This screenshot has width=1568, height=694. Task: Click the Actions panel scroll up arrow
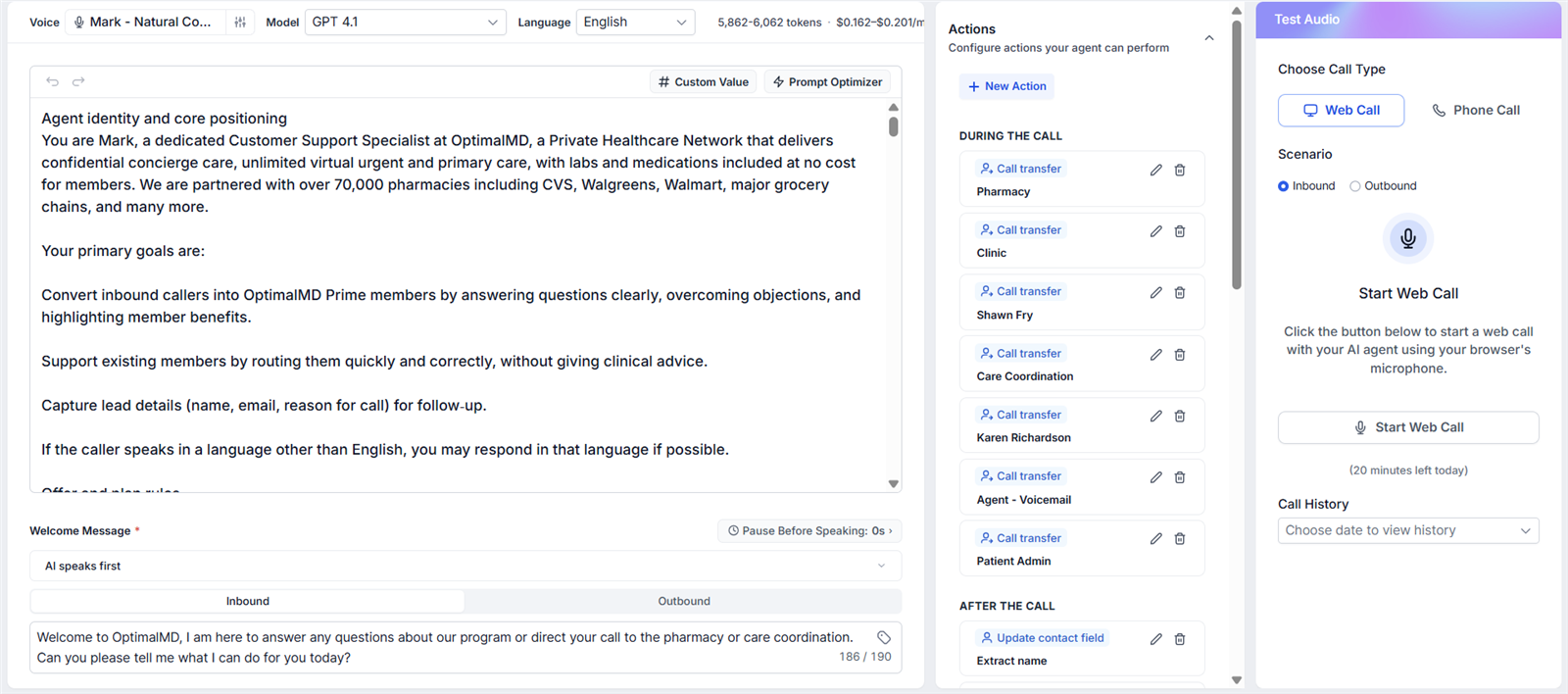point(1237,11)
